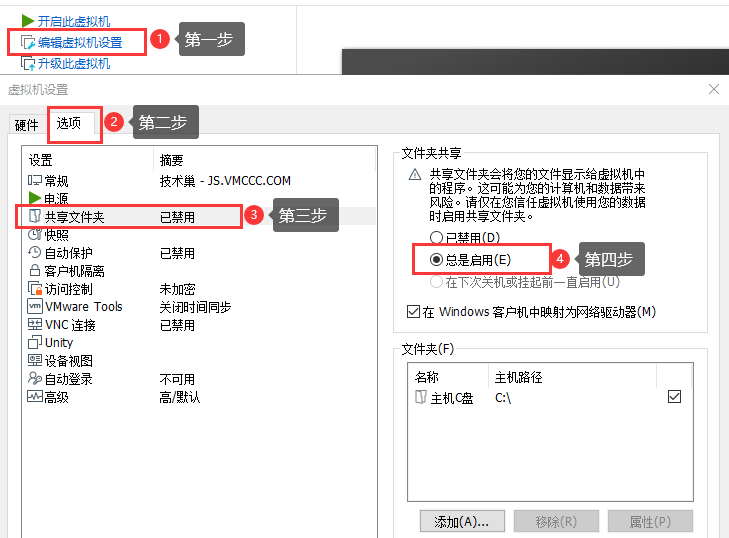Click the 不可用 summary value
Image resolution: width=729 pixels, height=538 pixels.
[x=177, y=379]
